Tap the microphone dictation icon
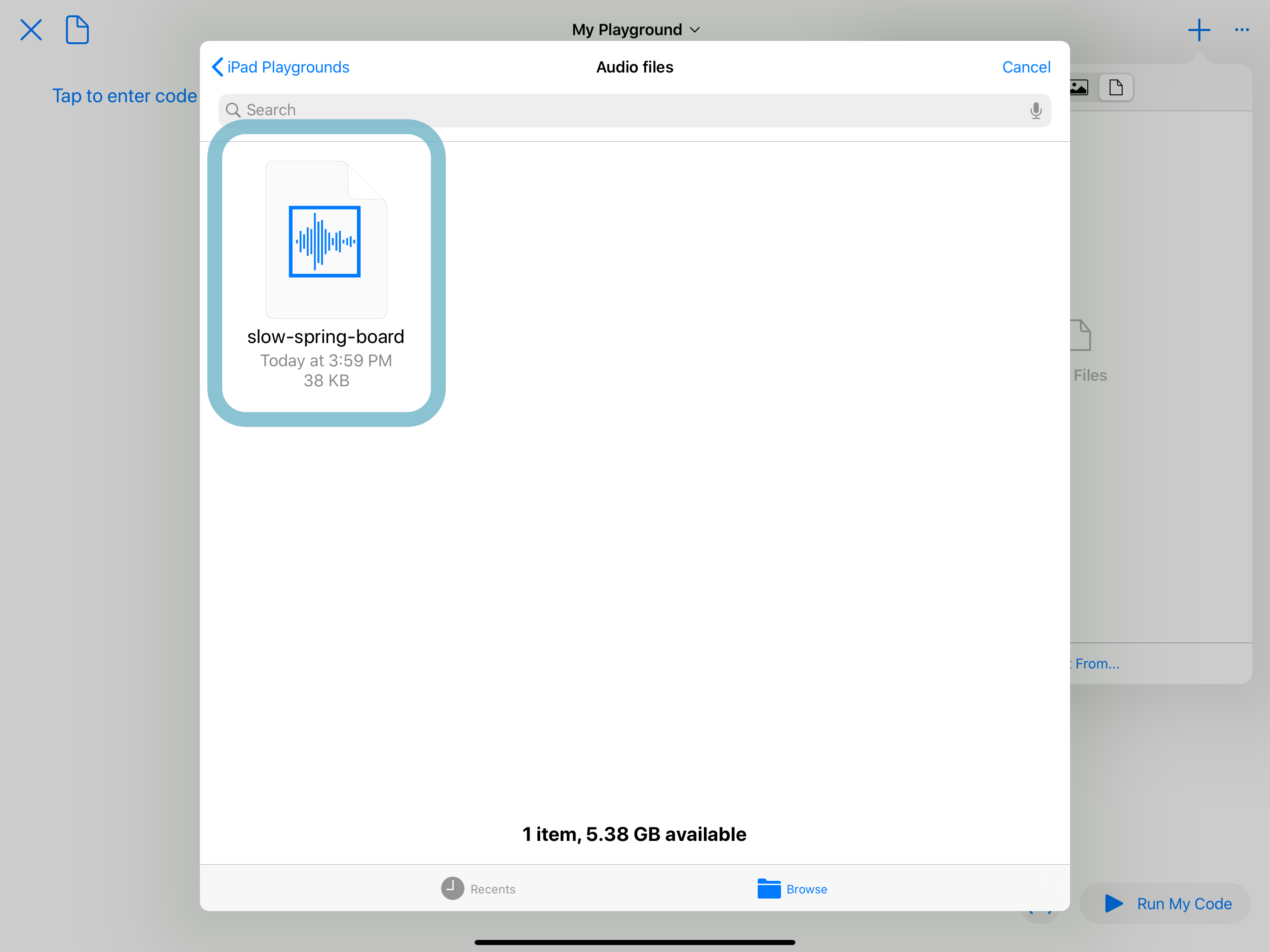 (1035, 110)
